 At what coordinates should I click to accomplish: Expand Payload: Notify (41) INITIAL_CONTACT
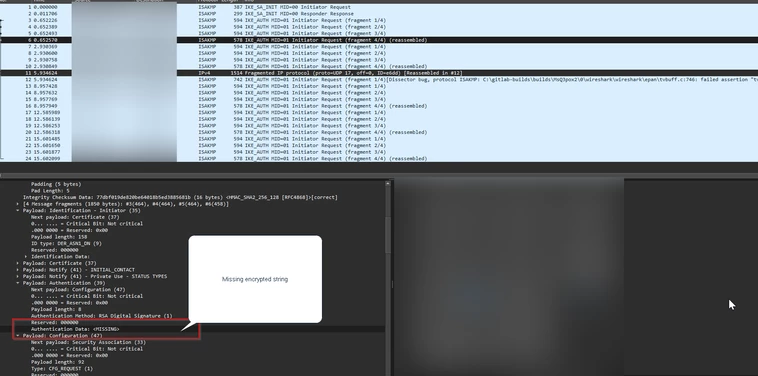coord(18,270)
